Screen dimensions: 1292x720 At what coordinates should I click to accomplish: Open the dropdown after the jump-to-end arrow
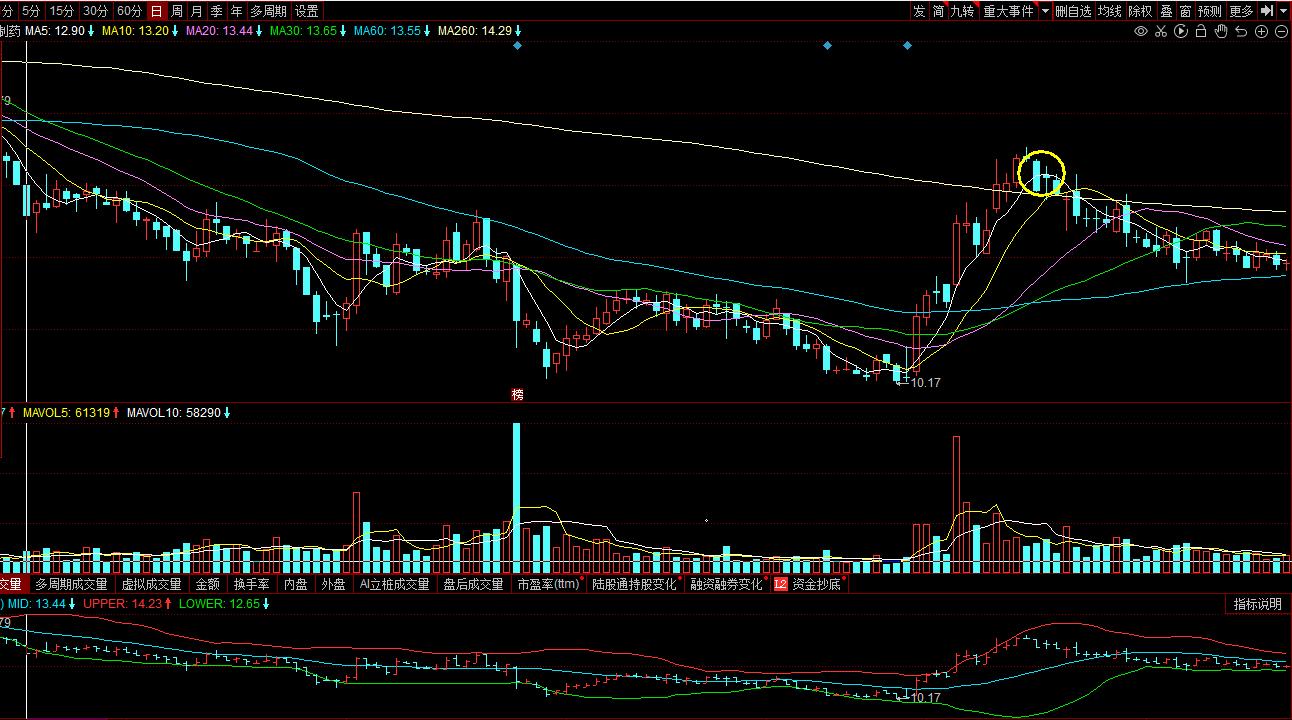(1284, 11)
